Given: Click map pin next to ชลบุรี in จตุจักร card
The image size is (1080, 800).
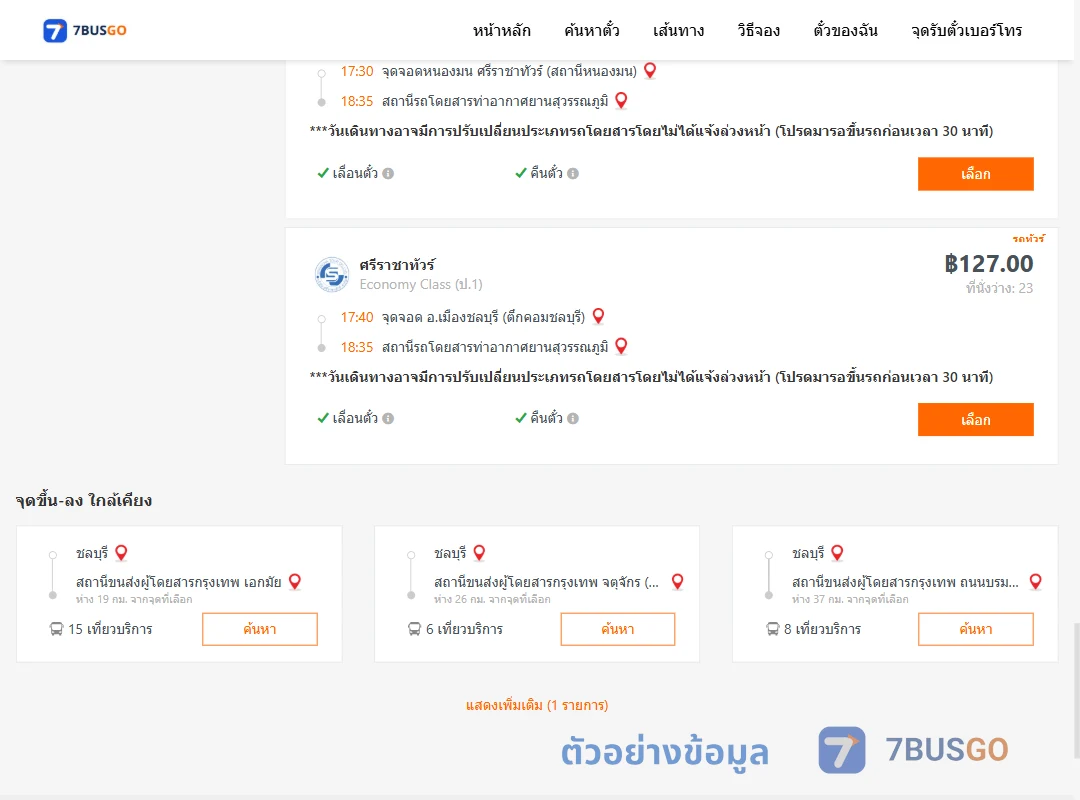Looking at the screenshot, I should point(479,553).
